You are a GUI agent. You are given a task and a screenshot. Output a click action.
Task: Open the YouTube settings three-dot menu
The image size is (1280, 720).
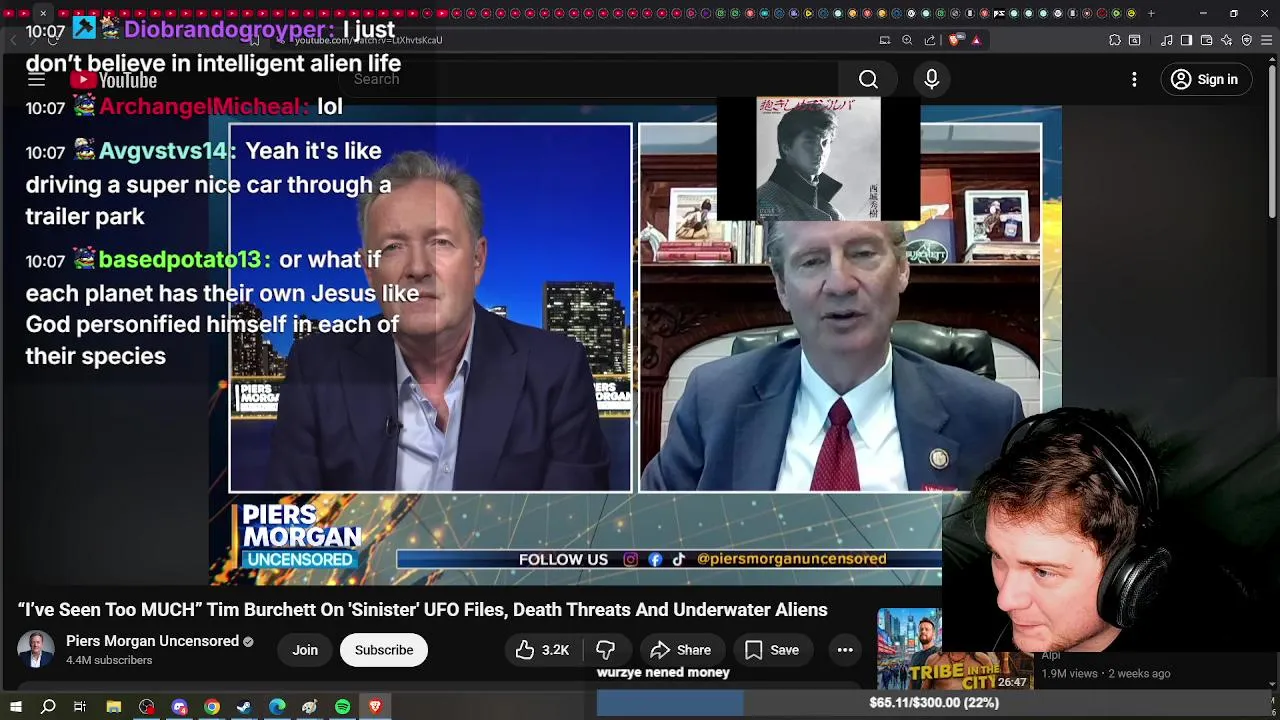(x=1134, y=80)
